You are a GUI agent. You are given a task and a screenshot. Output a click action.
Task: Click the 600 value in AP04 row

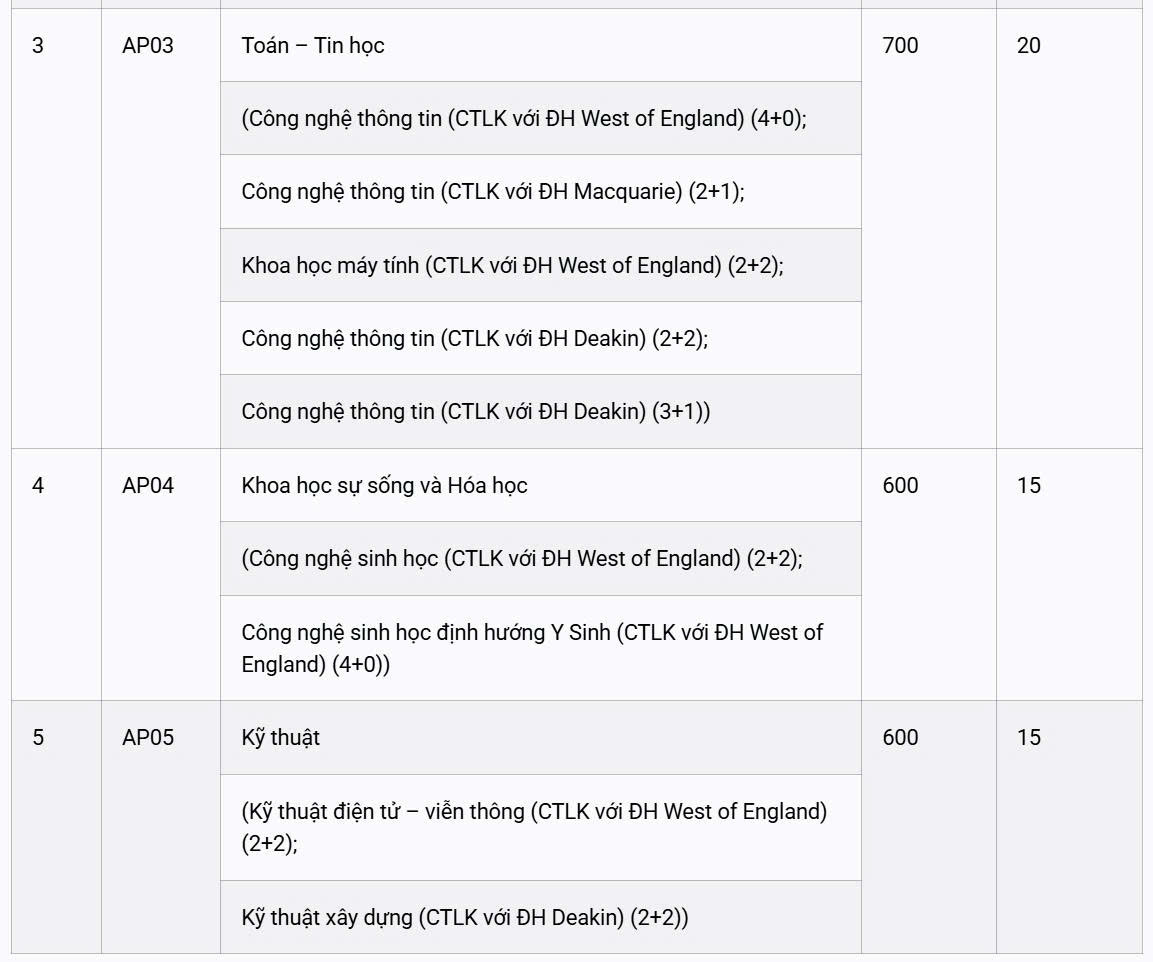tap(900, 486)
